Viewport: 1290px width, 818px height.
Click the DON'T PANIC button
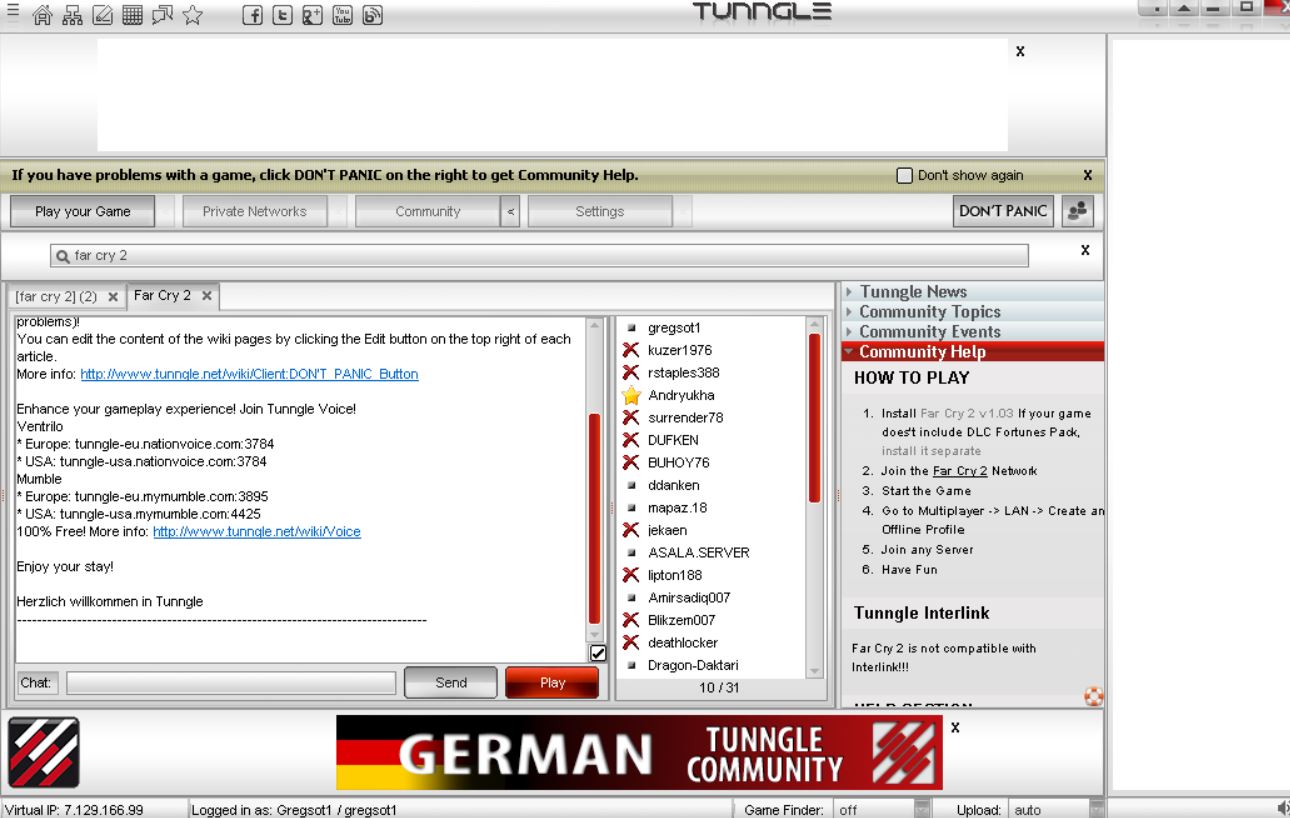(1005, 211)
